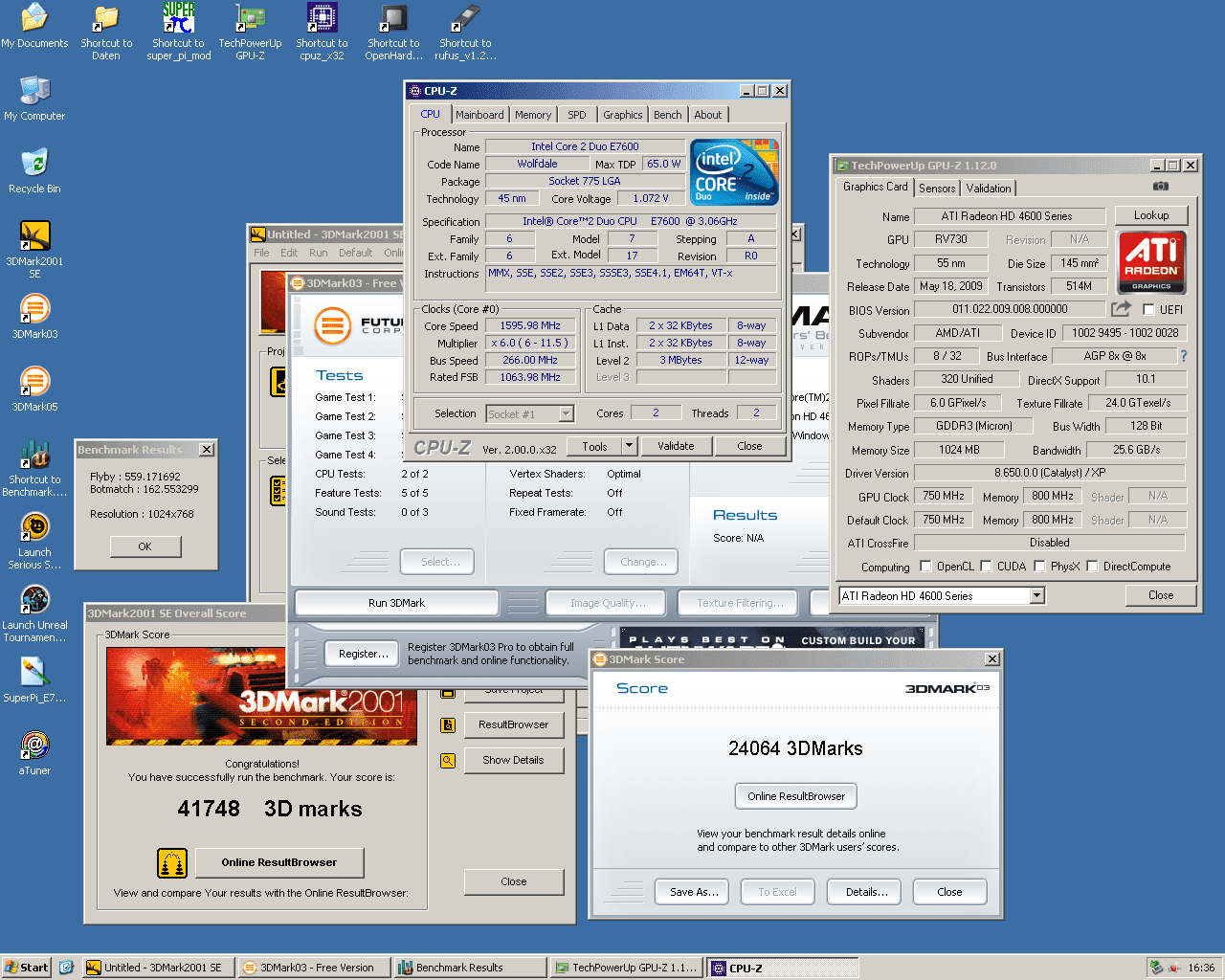The width and height of the screenshot is (1225, 980).
Task: Toggle the OpenCL checkbox
Action: [x=925, y=567]
